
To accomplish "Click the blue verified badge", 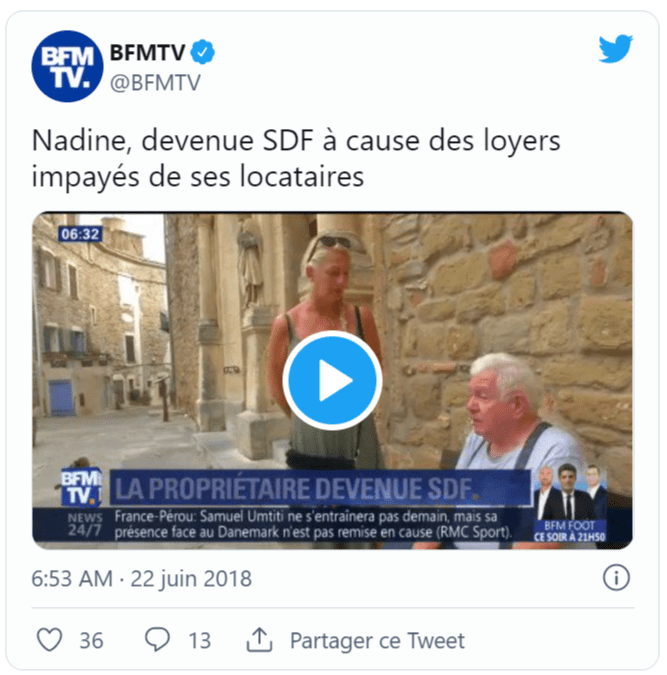I will click(203, 52).
